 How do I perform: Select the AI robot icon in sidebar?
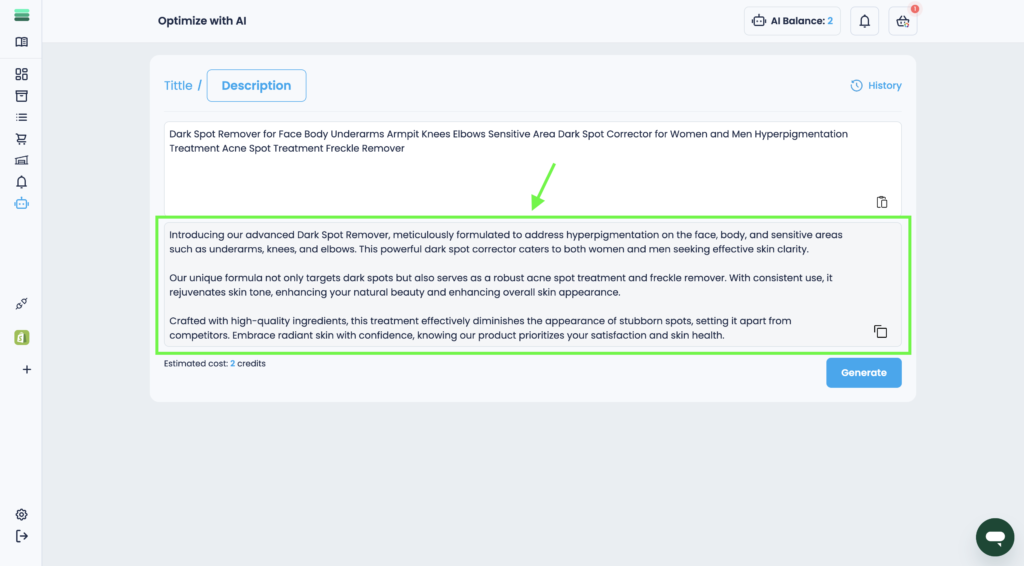pos(21,203)
